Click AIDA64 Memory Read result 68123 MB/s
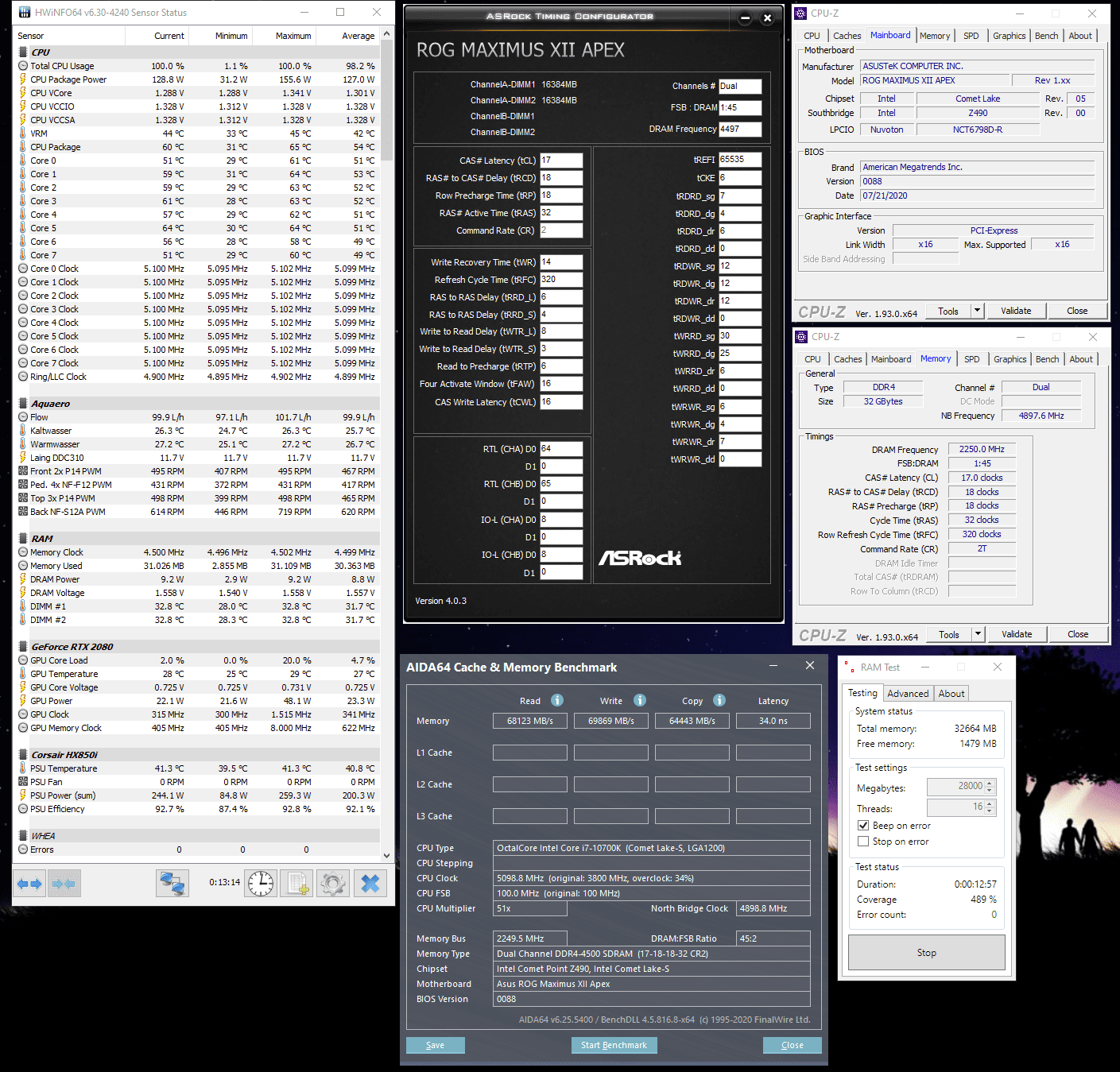 (530, 721)
